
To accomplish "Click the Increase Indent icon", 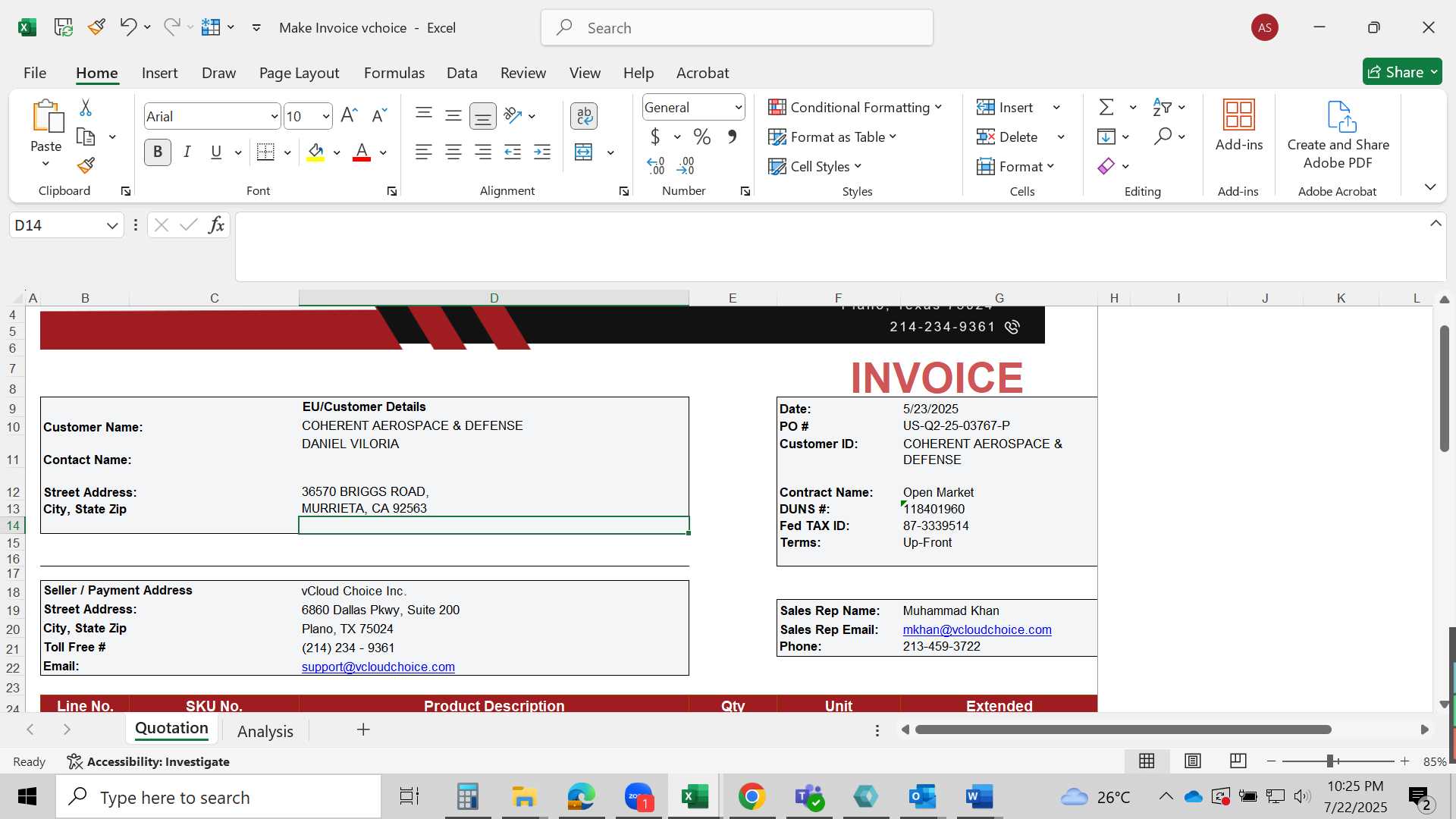I will click(542, 152).
